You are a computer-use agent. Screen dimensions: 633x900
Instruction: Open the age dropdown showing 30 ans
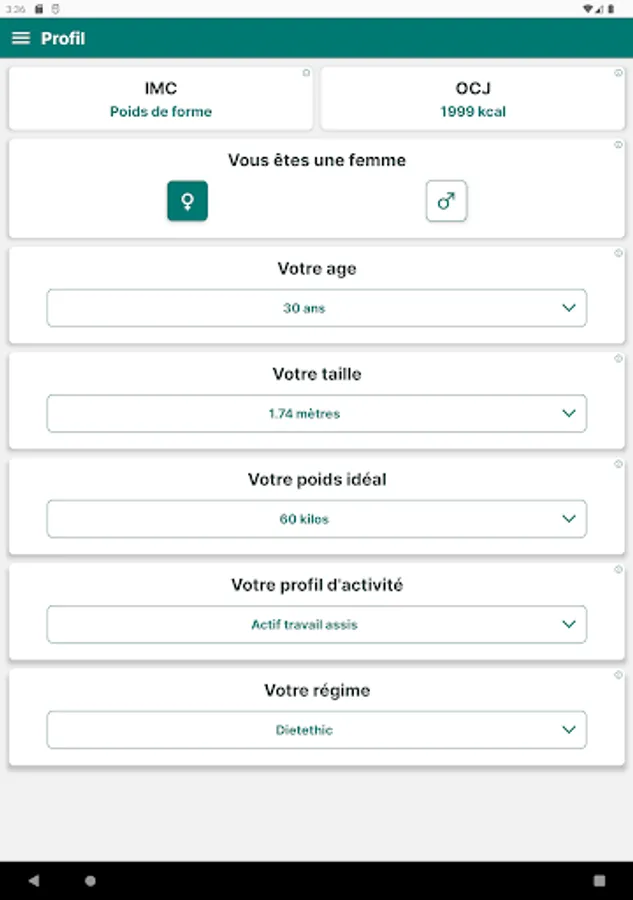click(x=316, y=308)
